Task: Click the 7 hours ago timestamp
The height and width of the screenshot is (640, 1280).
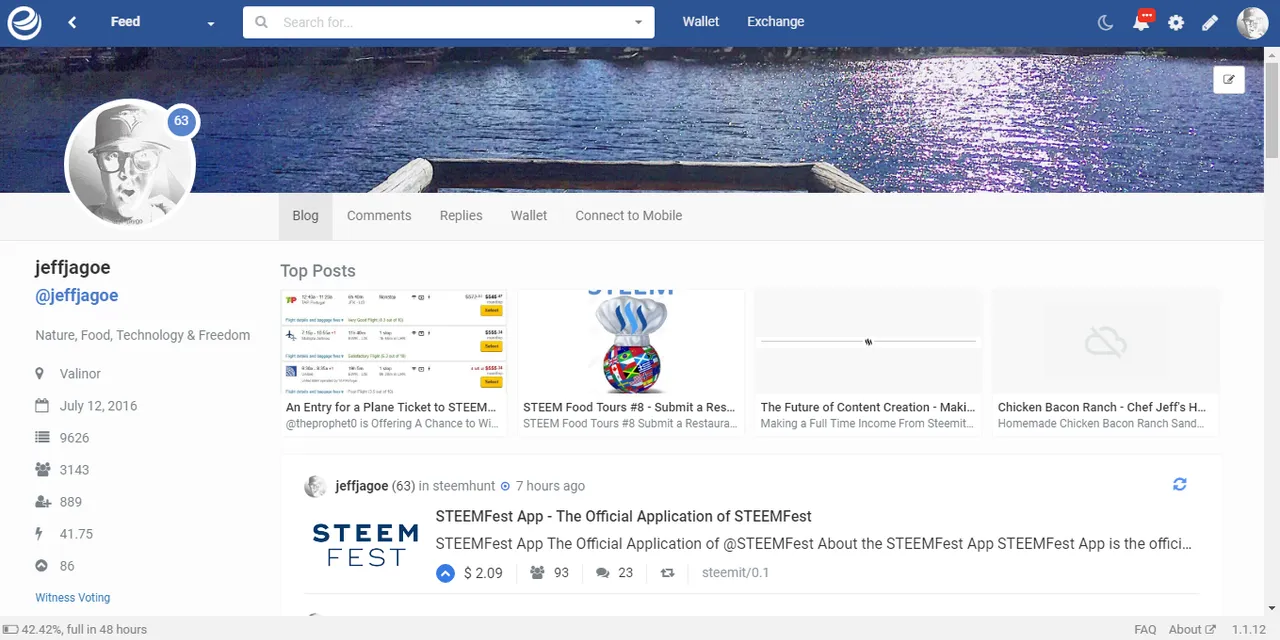Action: [550, 485]
